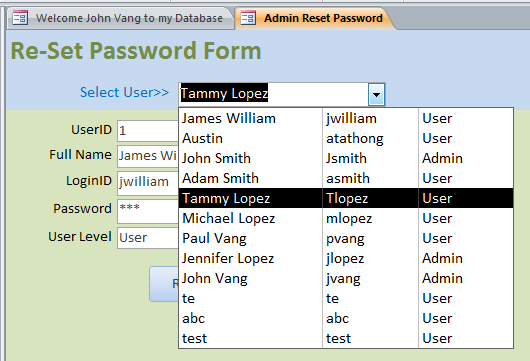Click form icon on Admin Reset Password tab
Viewport: 530px width, 361px height.
click(248, 18)
